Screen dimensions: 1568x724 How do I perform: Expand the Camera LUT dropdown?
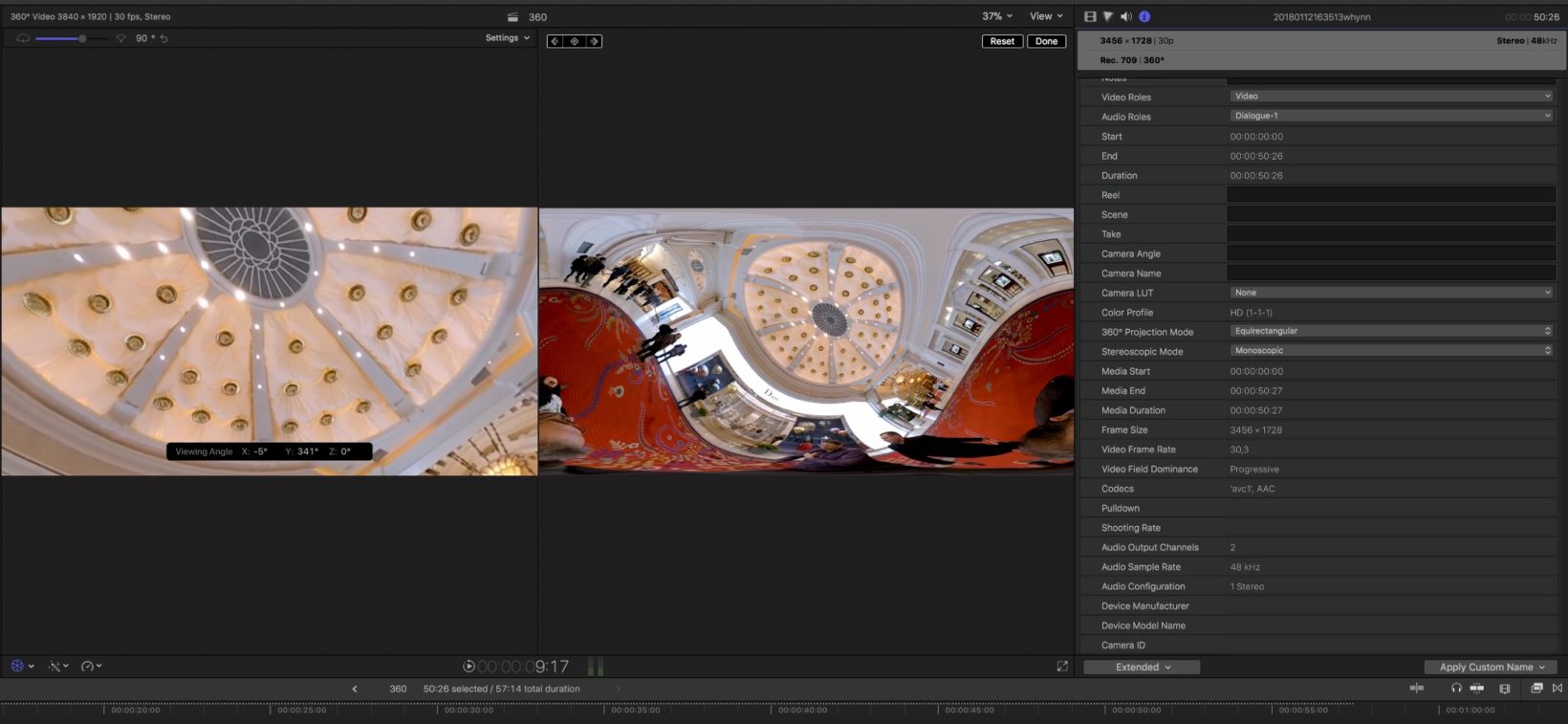[x=1391, y=293]
